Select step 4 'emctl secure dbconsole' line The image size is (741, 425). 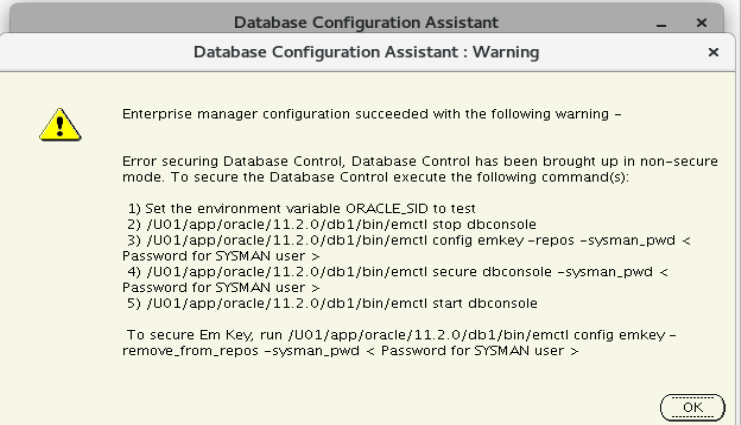pyautogui.click(x=397, y=272)
